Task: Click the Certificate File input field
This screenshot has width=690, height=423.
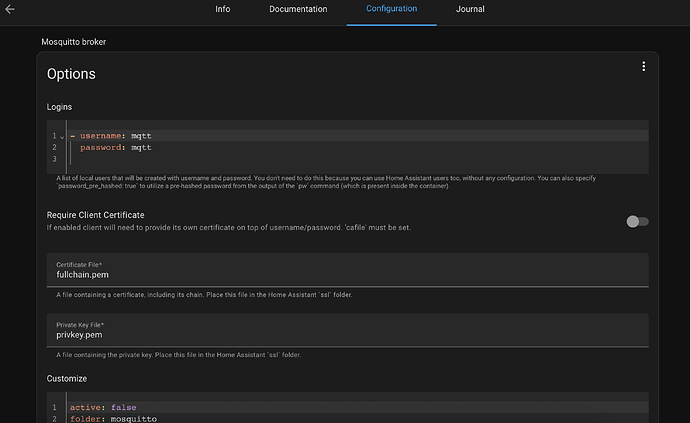Action: click(x=348, y=270)
